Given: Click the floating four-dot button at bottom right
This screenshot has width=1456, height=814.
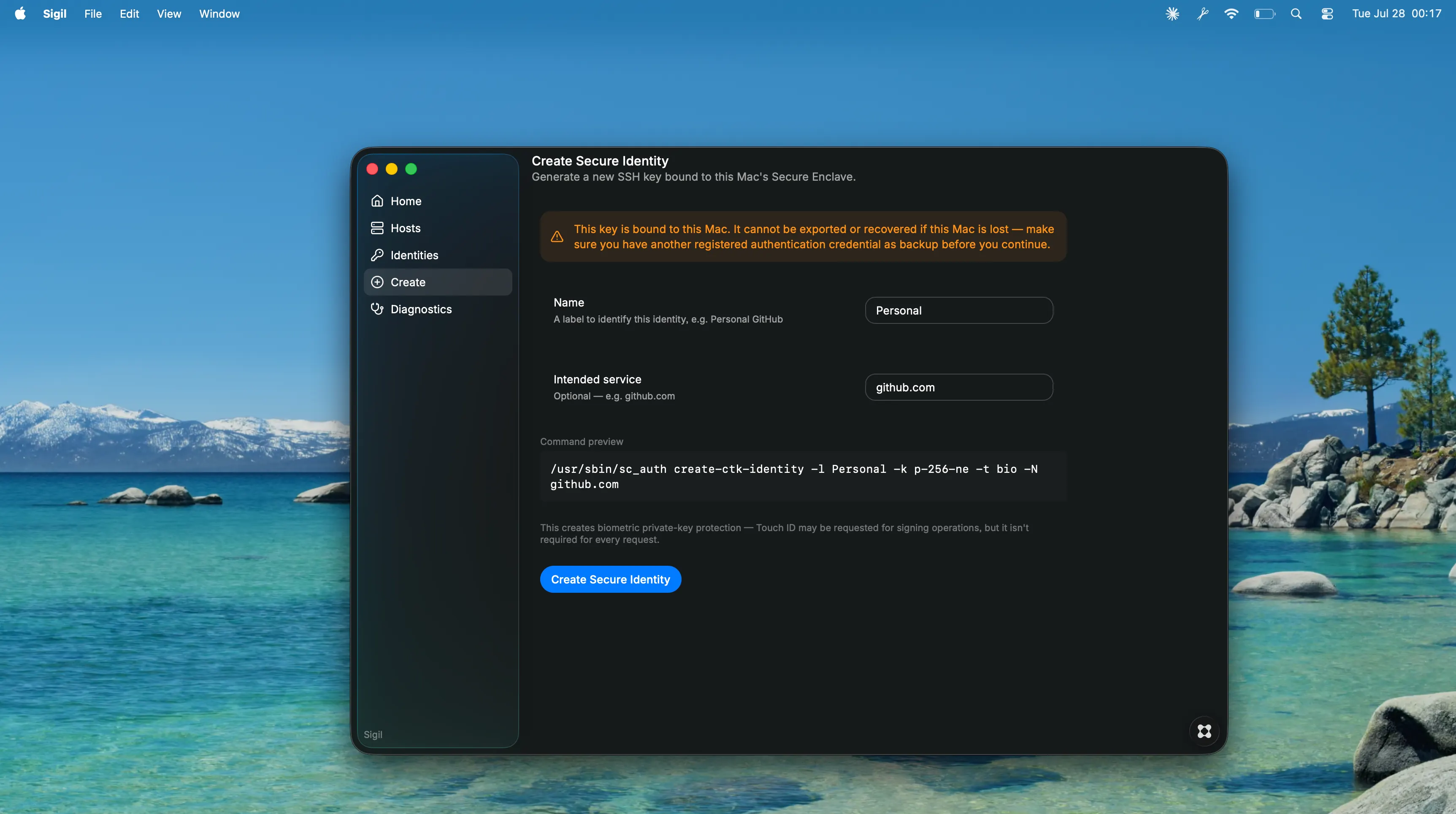Looking at the screenshot, I should click(x=1204, y=732).
